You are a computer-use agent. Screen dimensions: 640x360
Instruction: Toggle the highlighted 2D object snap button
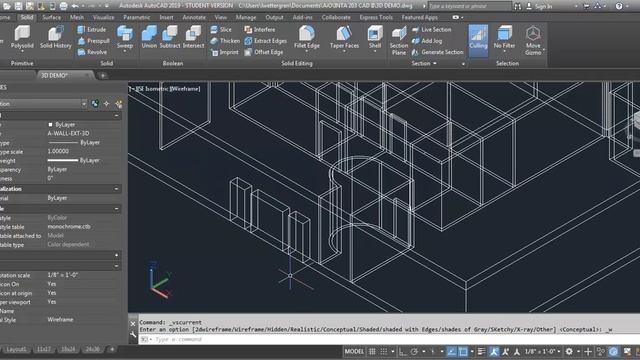[x=463, y=351]
